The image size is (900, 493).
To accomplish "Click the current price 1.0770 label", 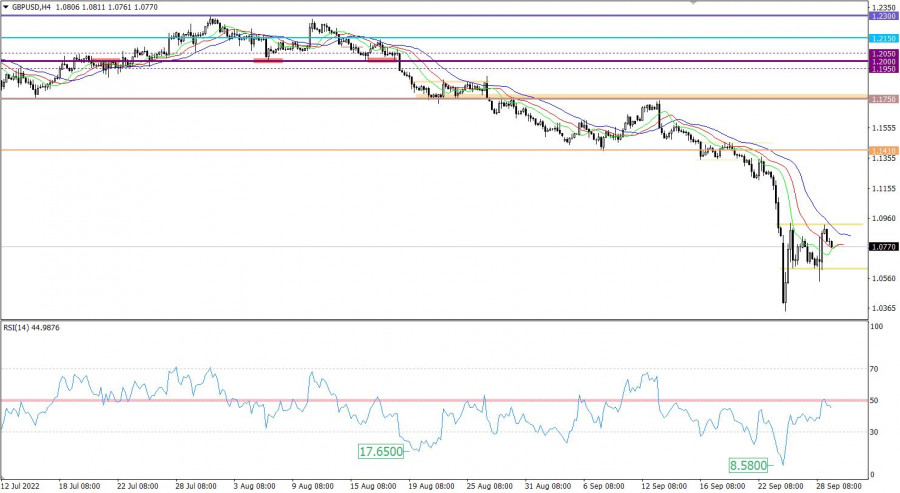I will click(883, 246).
